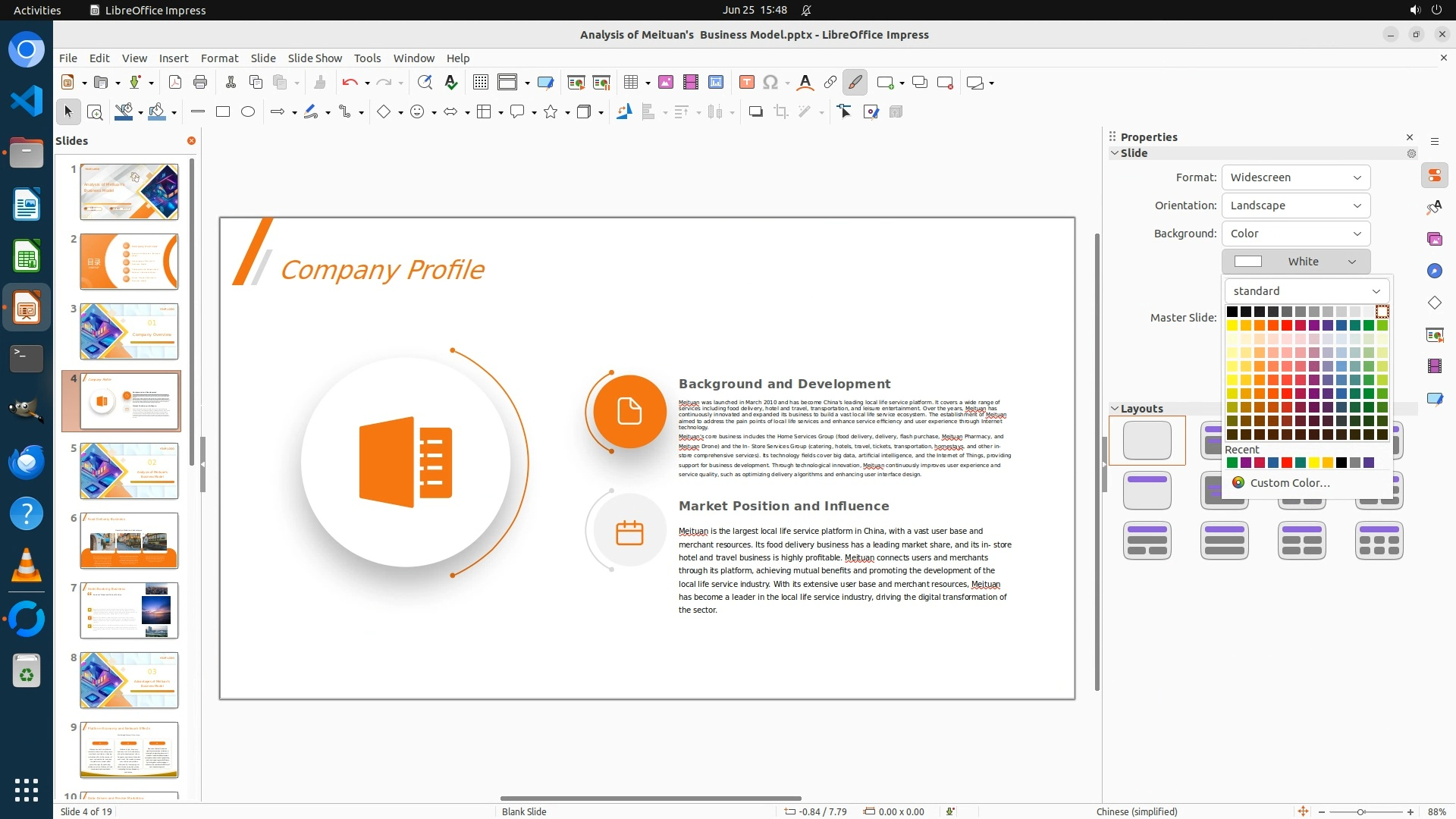The image size is (1456, 819).
Task: Open the Format dropdown showing Widescreen
Action: pyautogui.click(x=1295, y=177)
